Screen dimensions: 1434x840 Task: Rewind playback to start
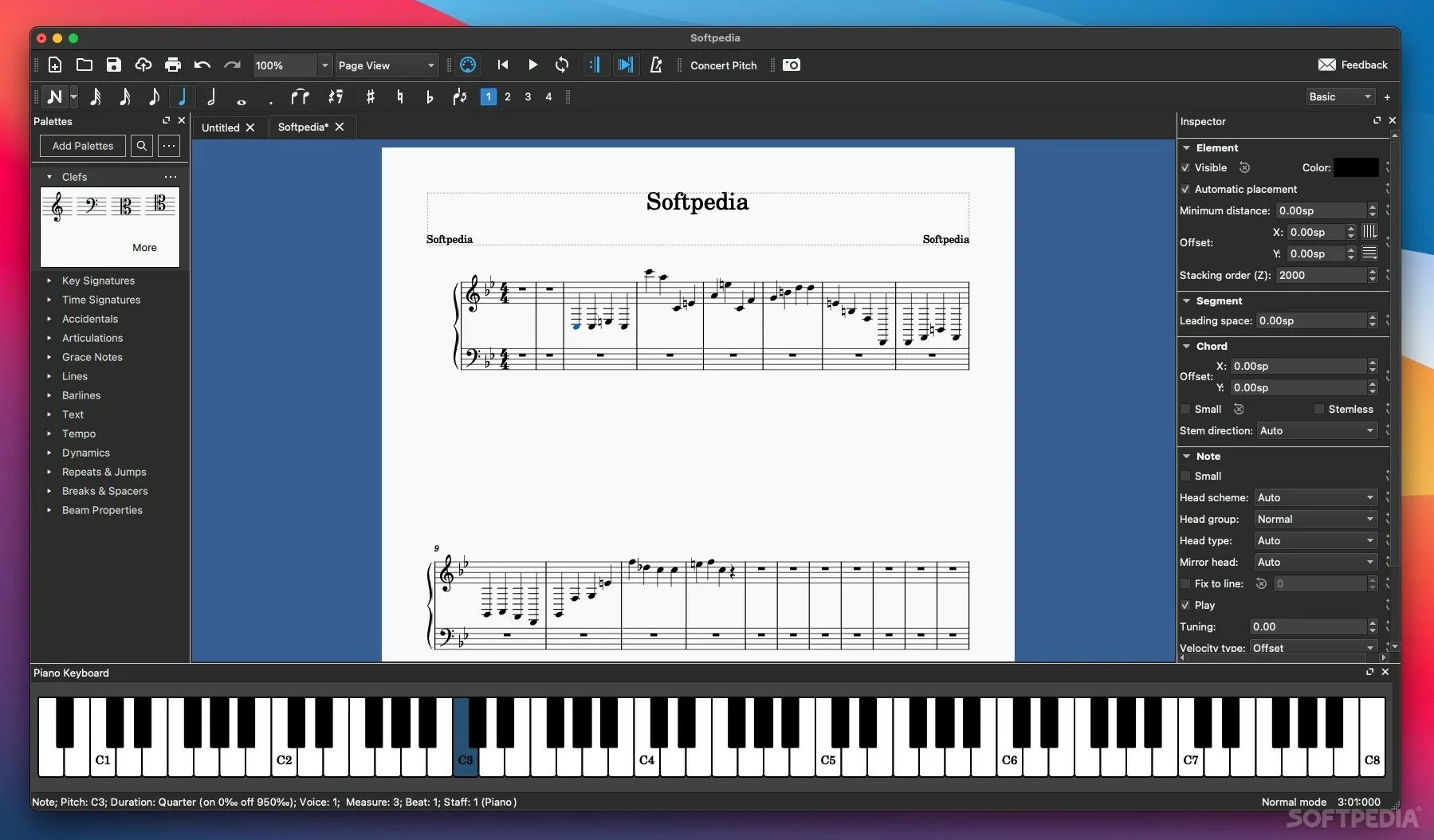point(503,65)
